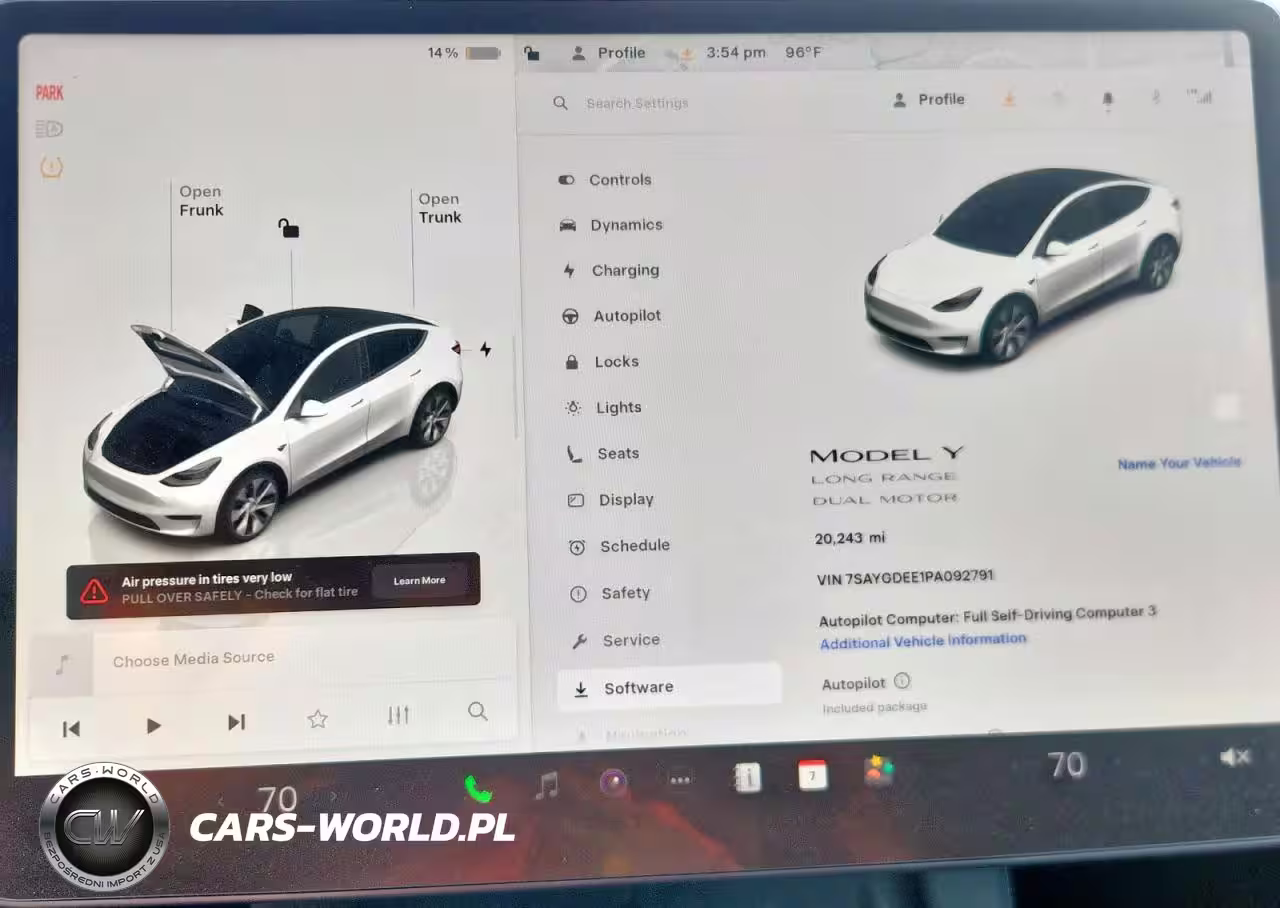
Task: Unmute the volume speaker icon
Action: click(x=1235, y=758)
